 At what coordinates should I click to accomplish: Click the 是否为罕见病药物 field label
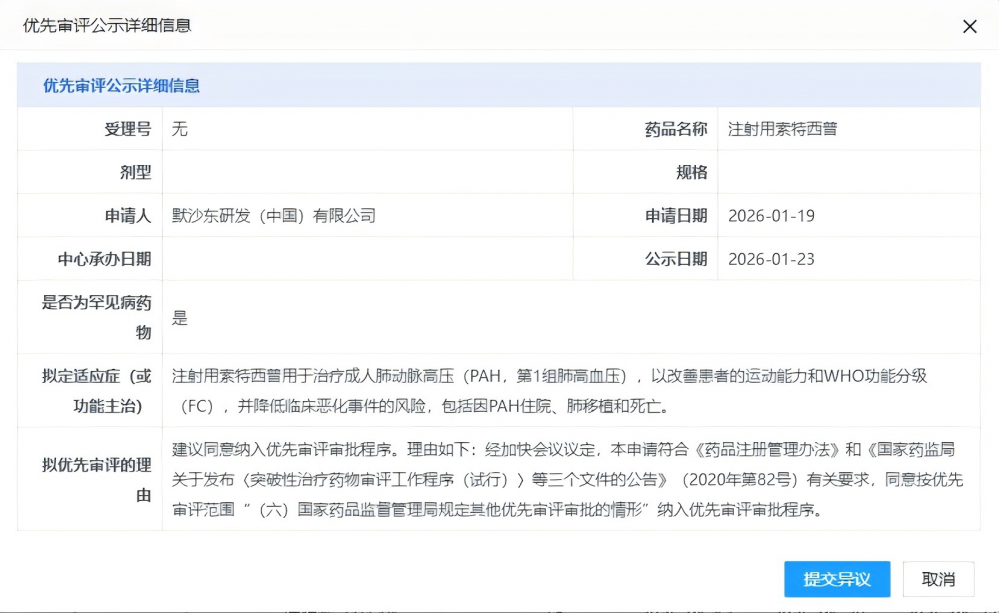pos(98,316)
